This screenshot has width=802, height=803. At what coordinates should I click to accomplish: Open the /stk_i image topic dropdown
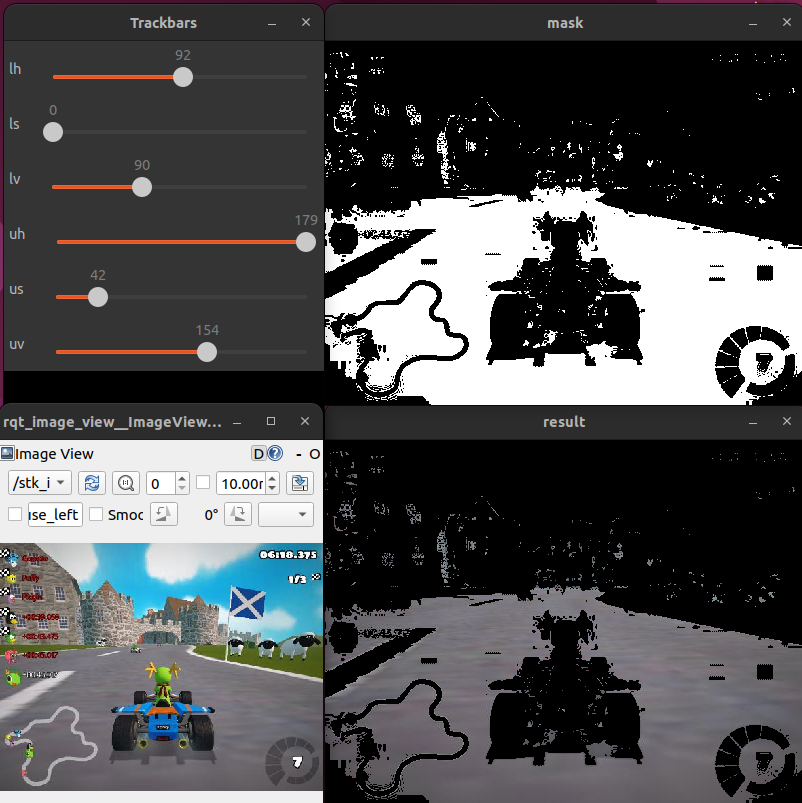point(40,483)
